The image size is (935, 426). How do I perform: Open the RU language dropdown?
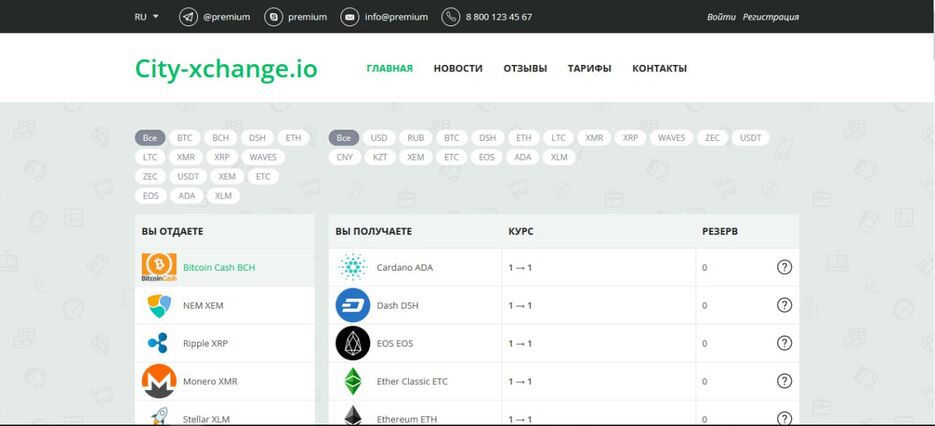click(147, 17)
